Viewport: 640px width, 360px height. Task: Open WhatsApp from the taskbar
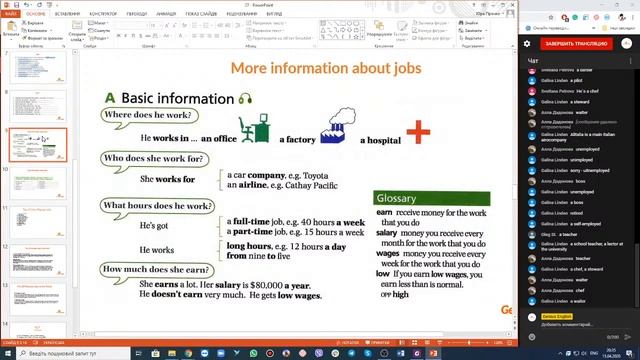[253, 353]
